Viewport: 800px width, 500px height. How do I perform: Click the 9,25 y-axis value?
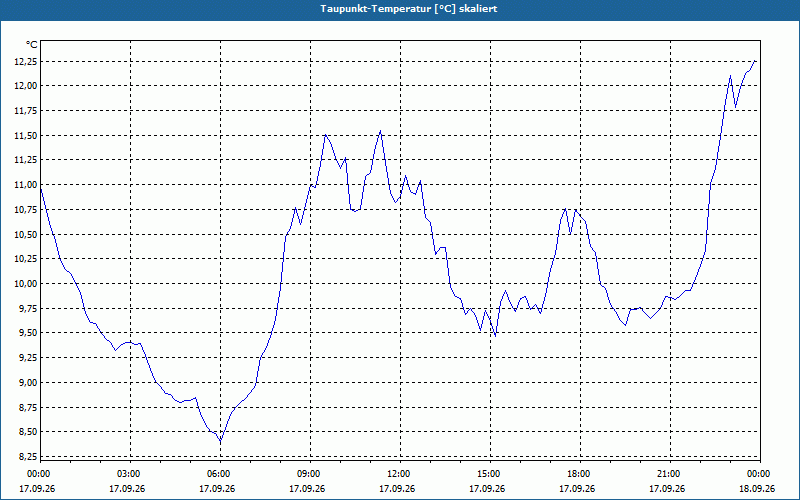coord(30,358)
